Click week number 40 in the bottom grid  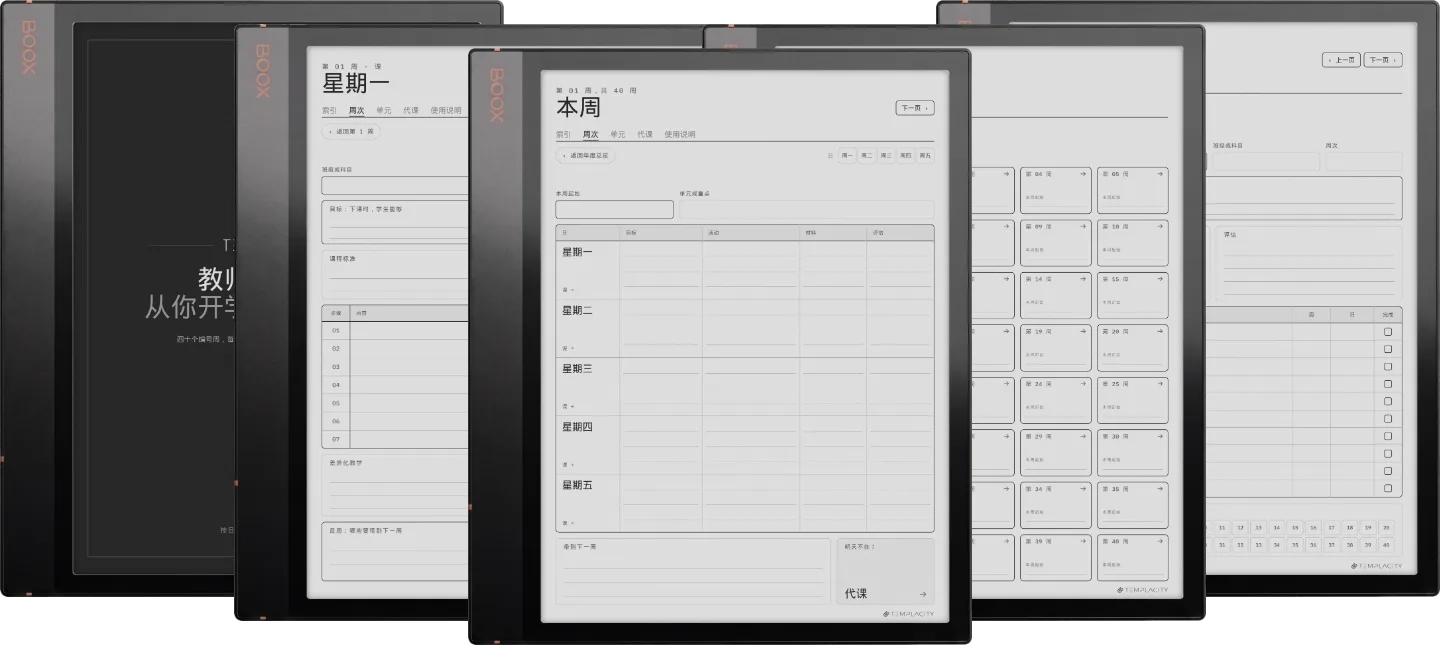(x=1385, y=545)
